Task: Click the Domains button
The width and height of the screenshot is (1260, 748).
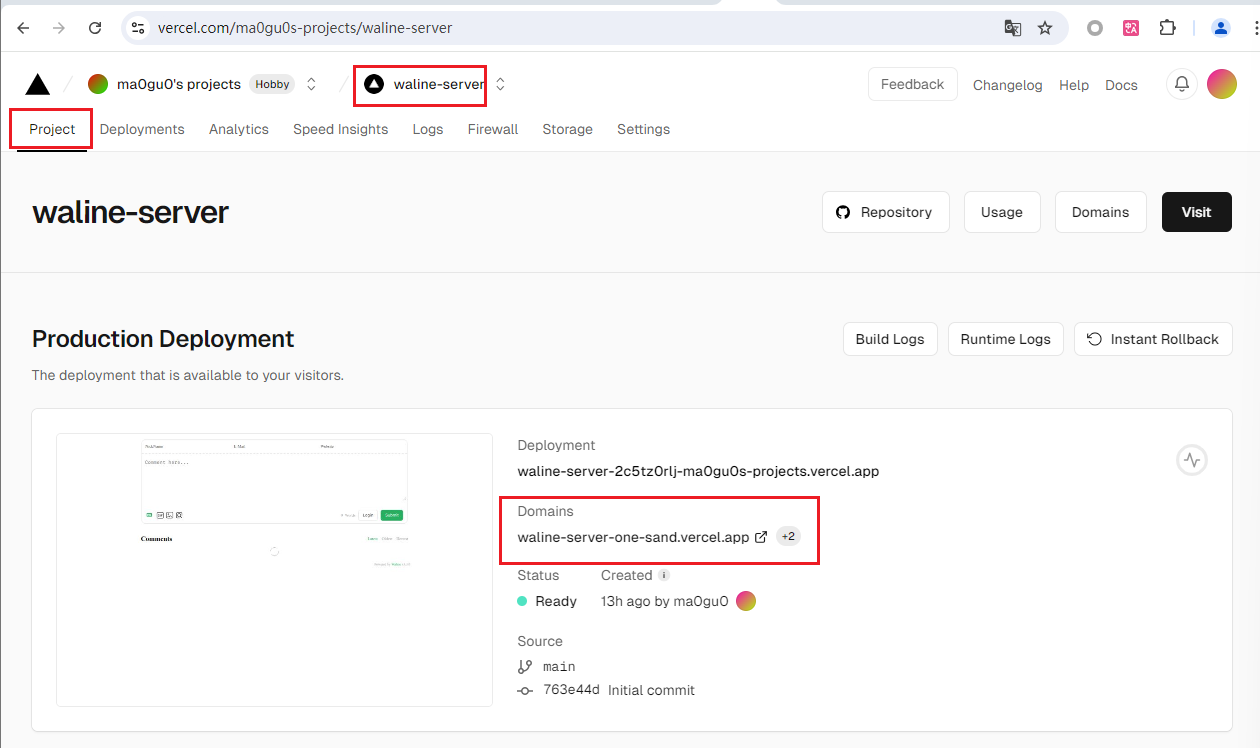Action: click(x=1100, y=212)
